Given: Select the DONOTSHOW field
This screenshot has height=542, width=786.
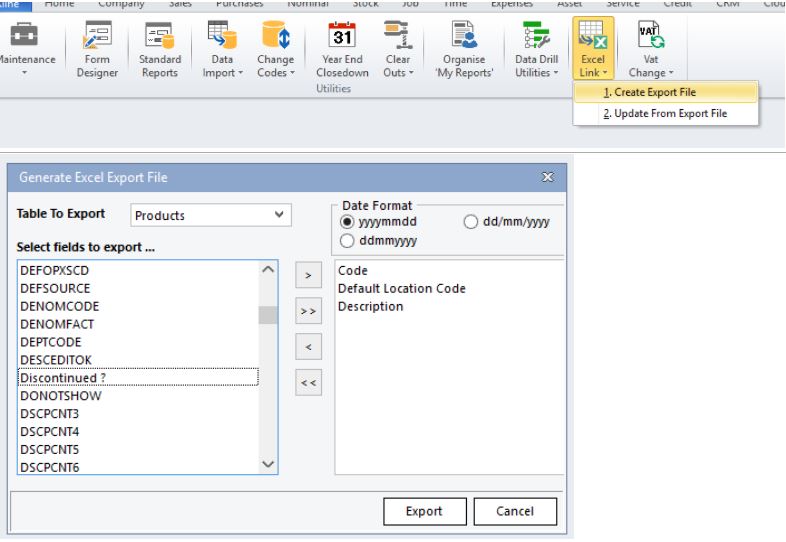Looking at the screenshot, I should 138,396.
